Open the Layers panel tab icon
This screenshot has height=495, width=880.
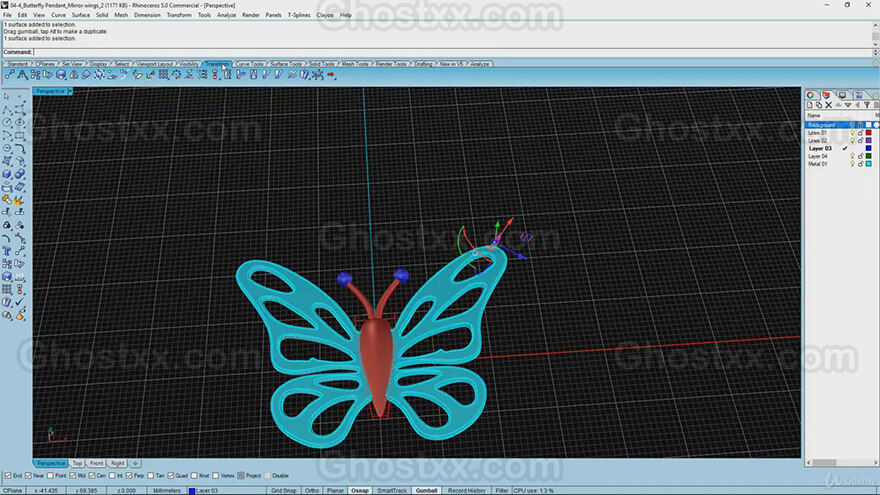click(826, 95)
